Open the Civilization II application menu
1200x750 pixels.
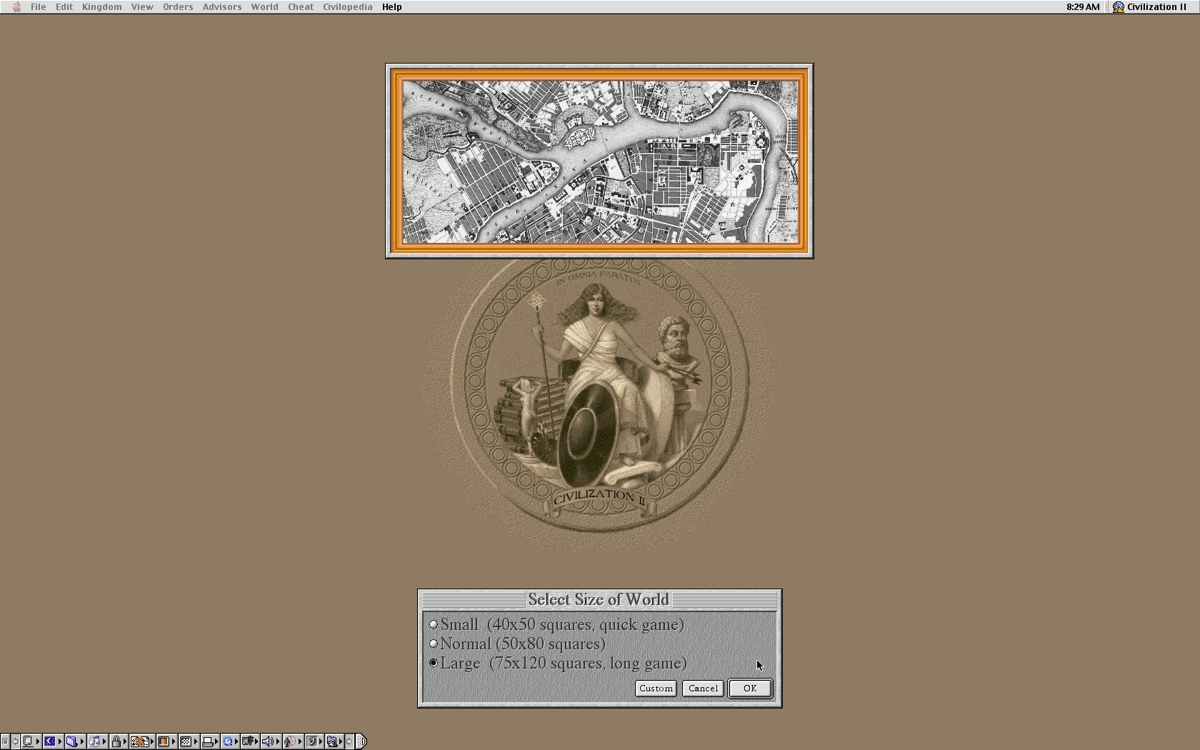point(1150,7)
